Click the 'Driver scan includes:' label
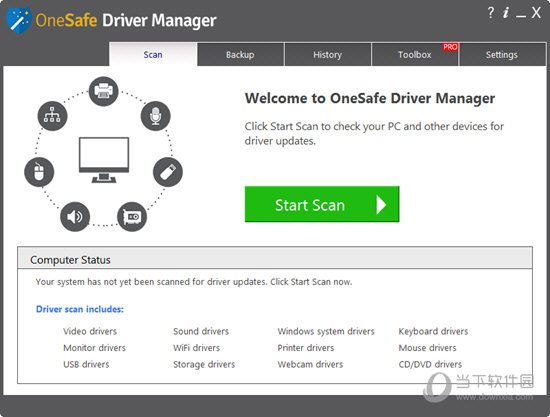 pyautogui.click(x=80, y=309)
